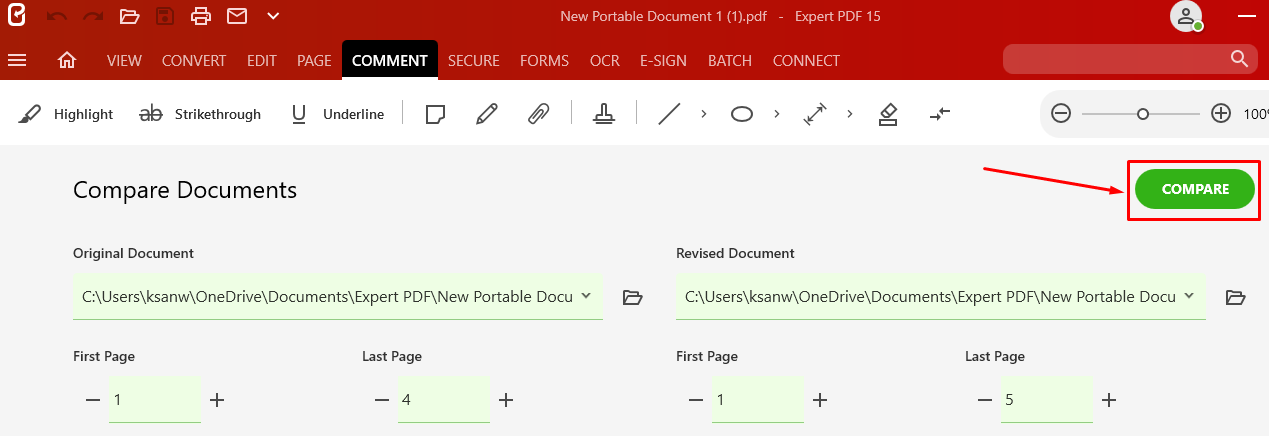This screenshot has width=1269, height=436.
Task: Open the hamburger menu
Action: tap(17, 60)
